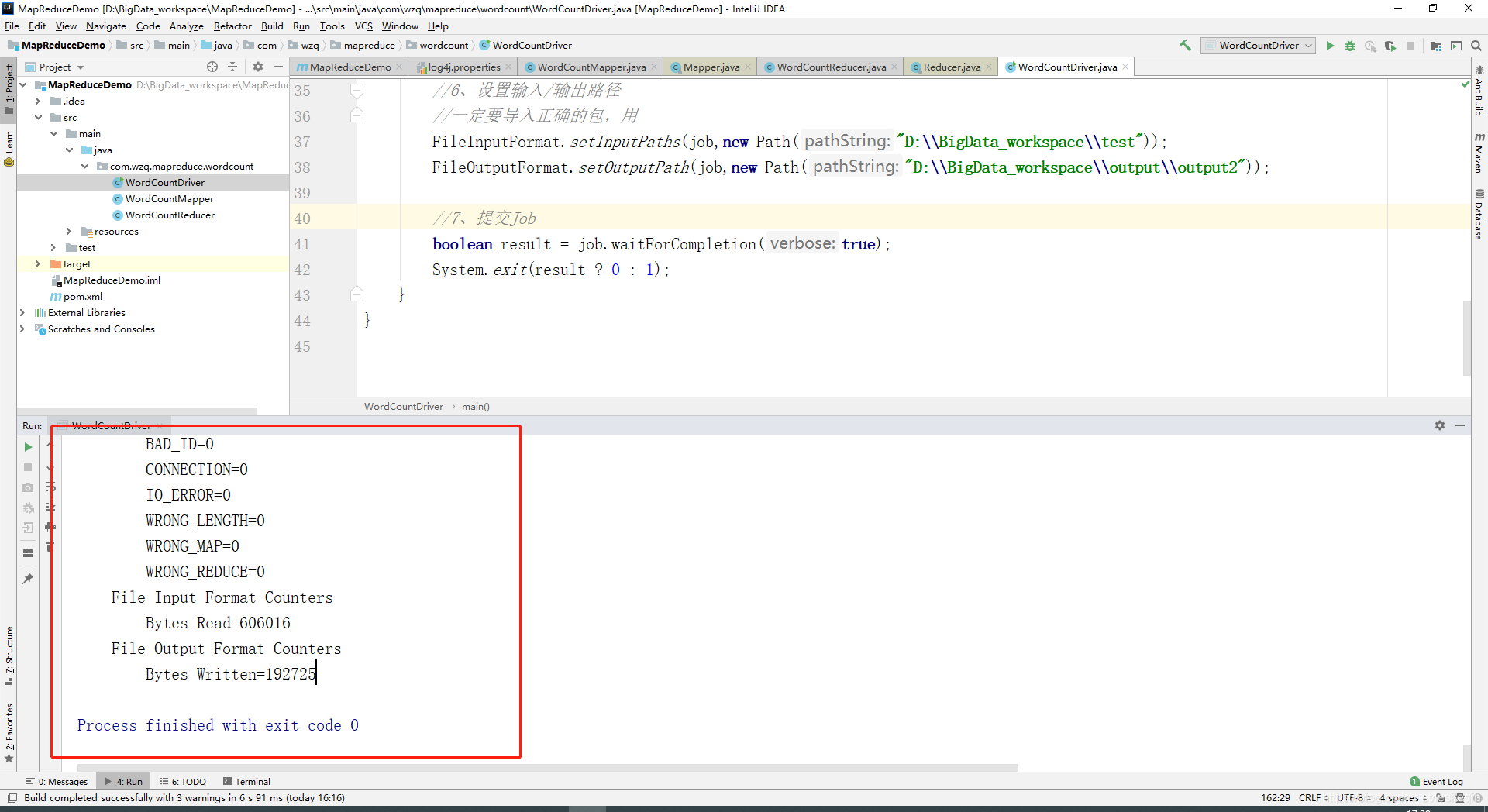1488x812 pixels.
Task: Open the Run panel settings gear
Action: 1440,425
